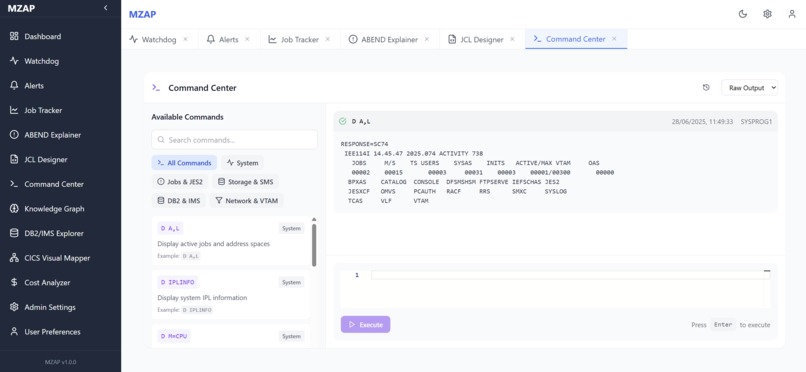The height and width of the screenshot is (372, 806).
Task: Close the JCL Designer tab
Action: tap(512, 39)
